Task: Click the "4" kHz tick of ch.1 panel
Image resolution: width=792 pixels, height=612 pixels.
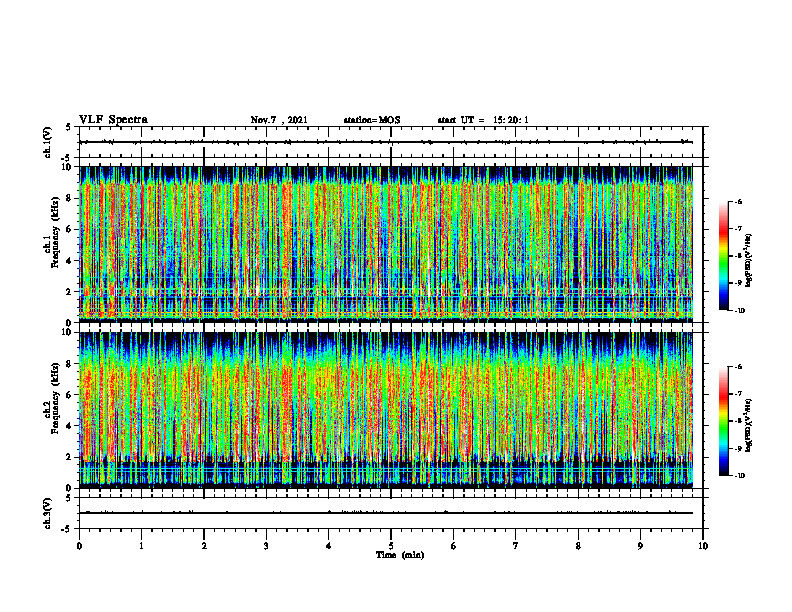Action: point(70,261)
